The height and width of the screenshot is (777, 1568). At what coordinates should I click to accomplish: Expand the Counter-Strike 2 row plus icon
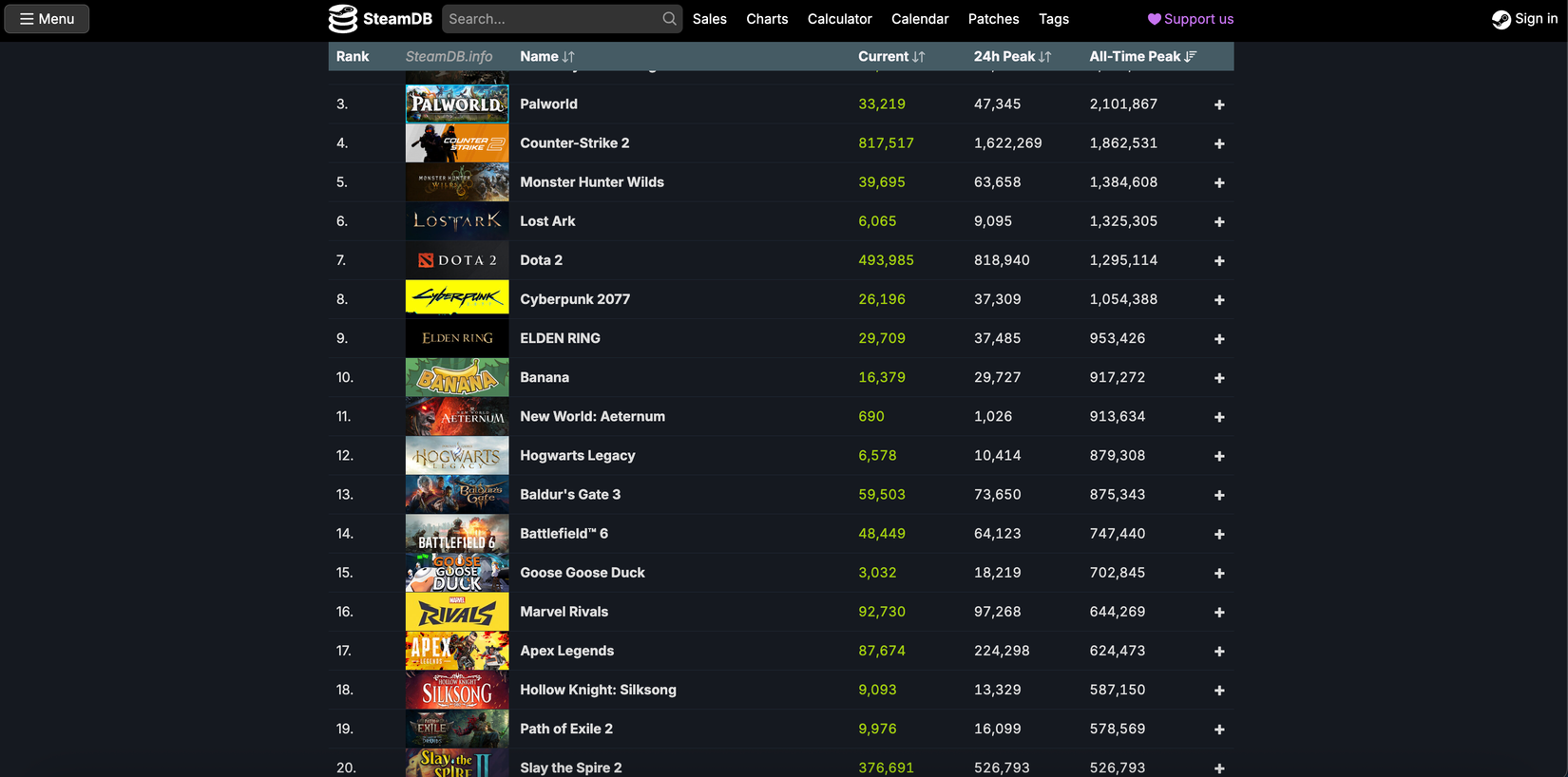click(x=1219, y=143)
